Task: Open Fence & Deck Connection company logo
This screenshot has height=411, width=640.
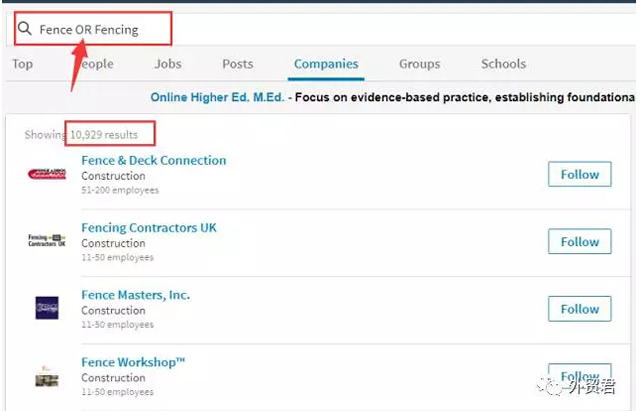Action: pyautogui.click(x=46, y=175)
